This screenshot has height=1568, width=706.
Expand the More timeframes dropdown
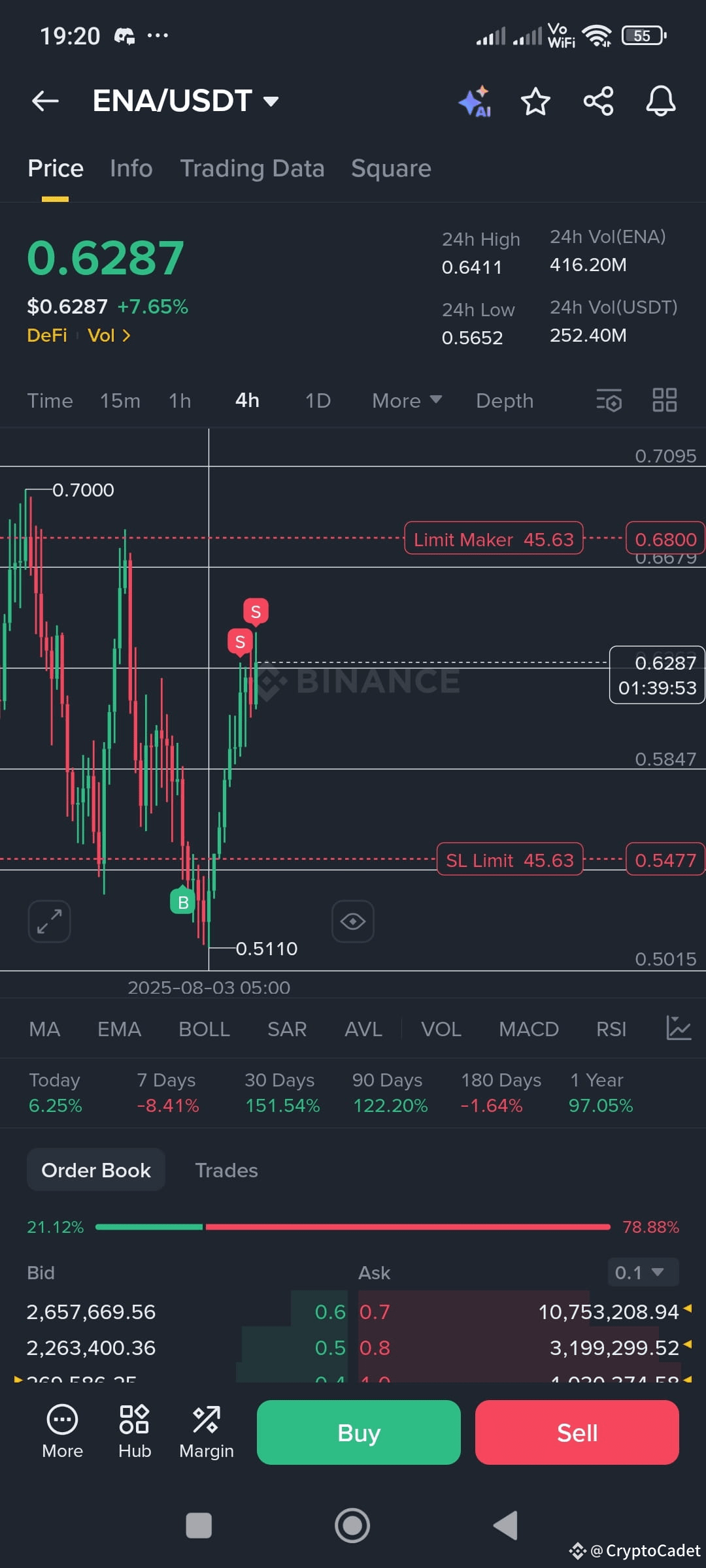click(x=407, y=400)
